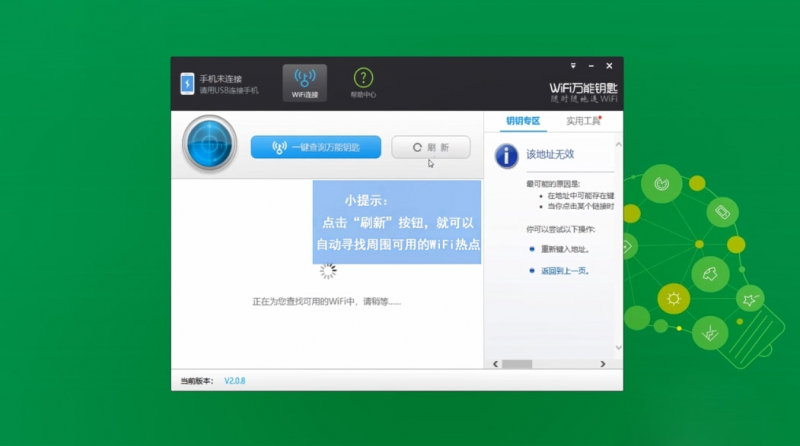This screenshot has height=446, width=800.
Task: Click the 请用USB连接手机 text
Action: [x=229, y=90]
